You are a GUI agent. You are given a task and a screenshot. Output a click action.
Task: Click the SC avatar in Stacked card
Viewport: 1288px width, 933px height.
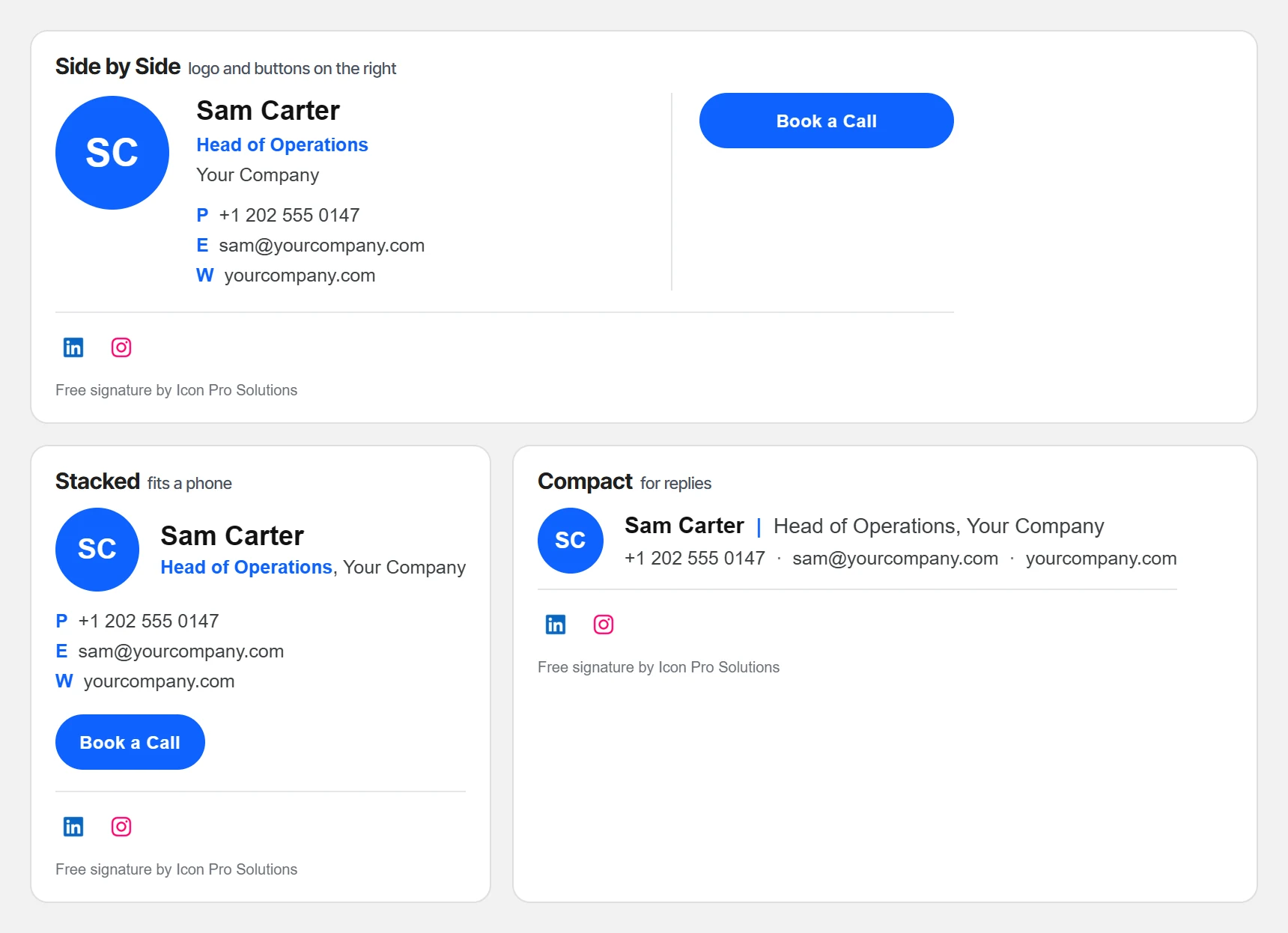click(x=97, y=550)
